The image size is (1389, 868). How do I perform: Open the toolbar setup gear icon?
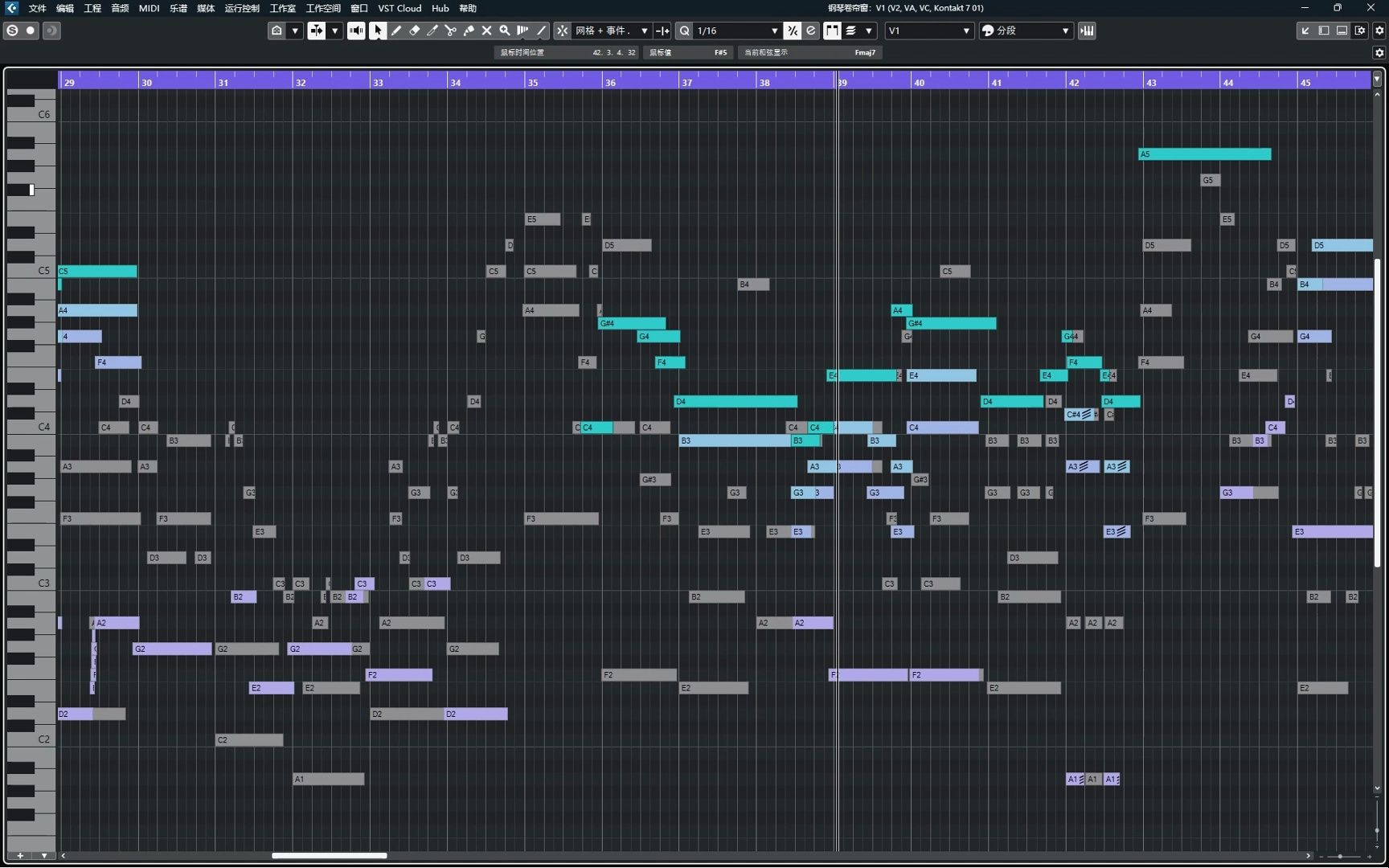1379,31
